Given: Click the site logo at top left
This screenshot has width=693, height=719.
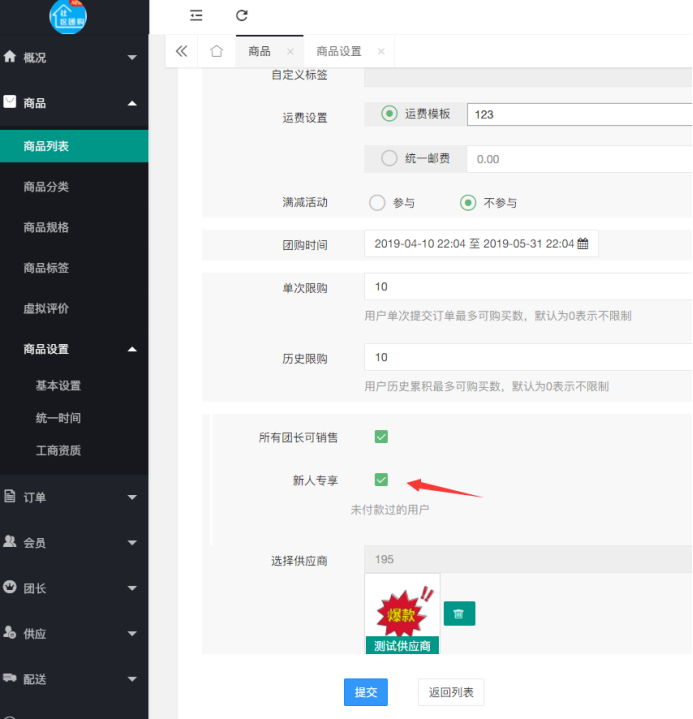Looking at the screenshot, I should (68, 16).
